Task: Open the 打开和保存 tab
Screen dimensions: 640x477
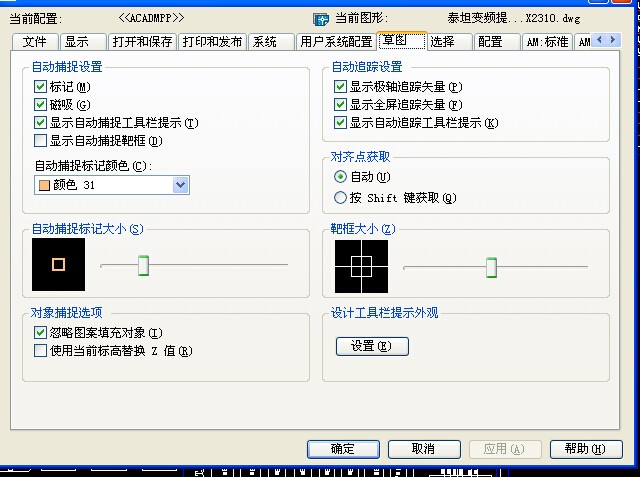Action: pyautogui.click(x=142, y=42)
